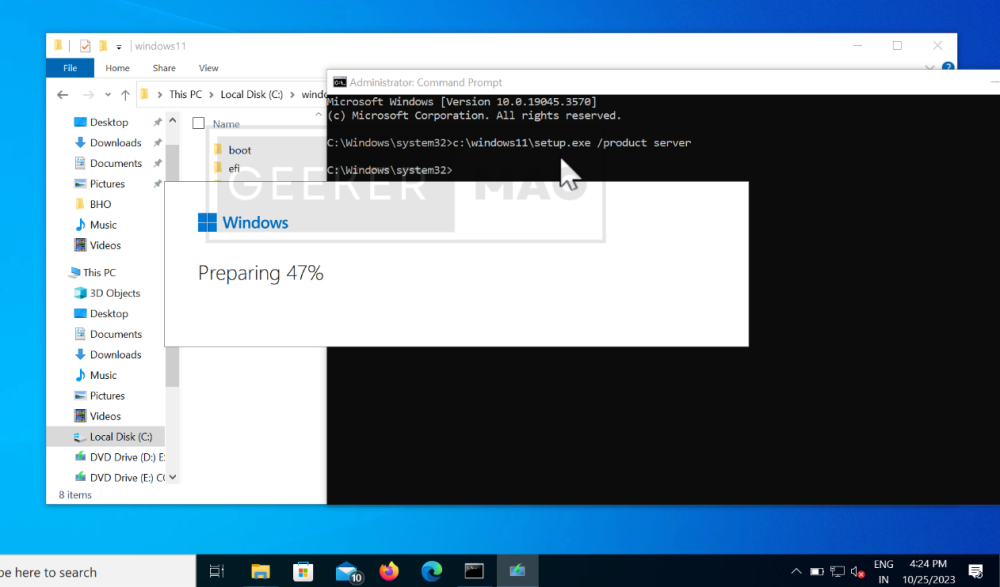1000x587 pixels.
Task: Open the notification center icon
Action: 976,572
